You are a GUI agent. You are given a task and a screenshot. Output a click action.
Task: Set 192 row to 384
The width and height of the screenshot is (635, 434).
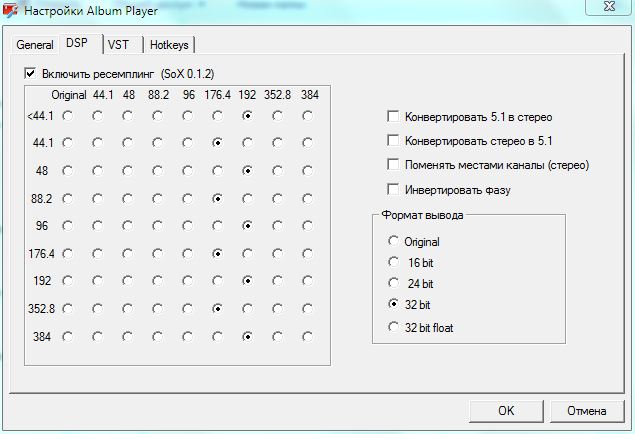pyautogui.click(x=307, y=281)
